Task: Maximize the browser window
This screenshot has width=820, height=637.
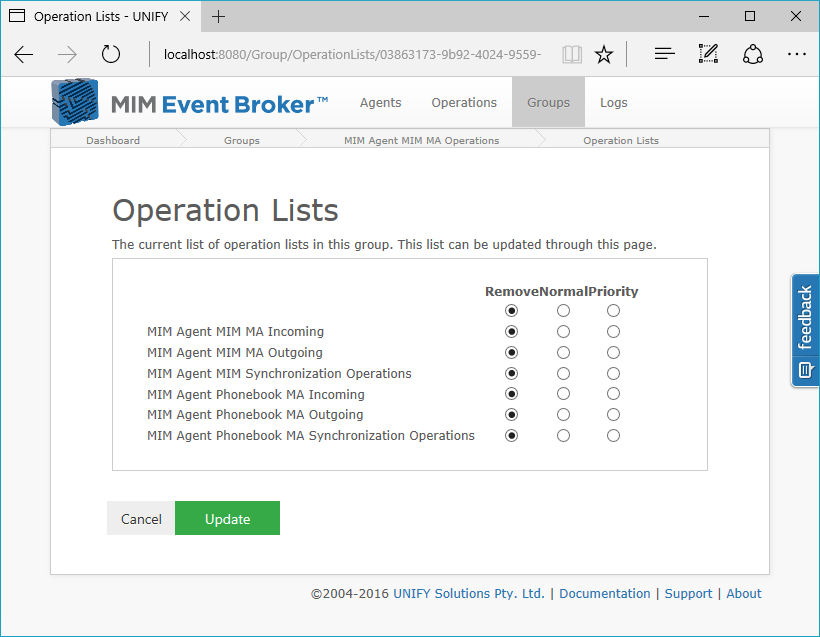Action: (x=750, y=16)
